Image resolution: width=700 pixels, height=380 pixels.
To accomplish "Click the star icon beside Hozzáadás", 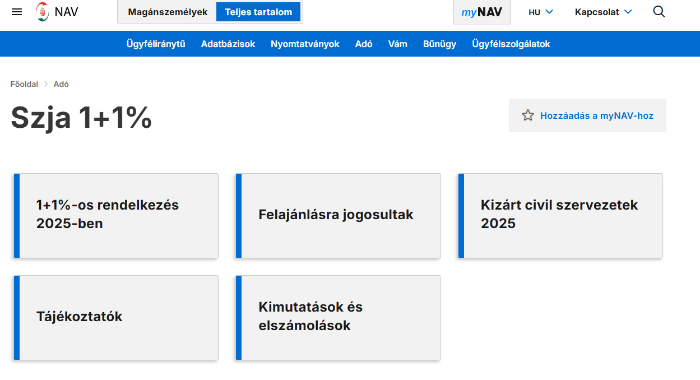I will (528, 116).
